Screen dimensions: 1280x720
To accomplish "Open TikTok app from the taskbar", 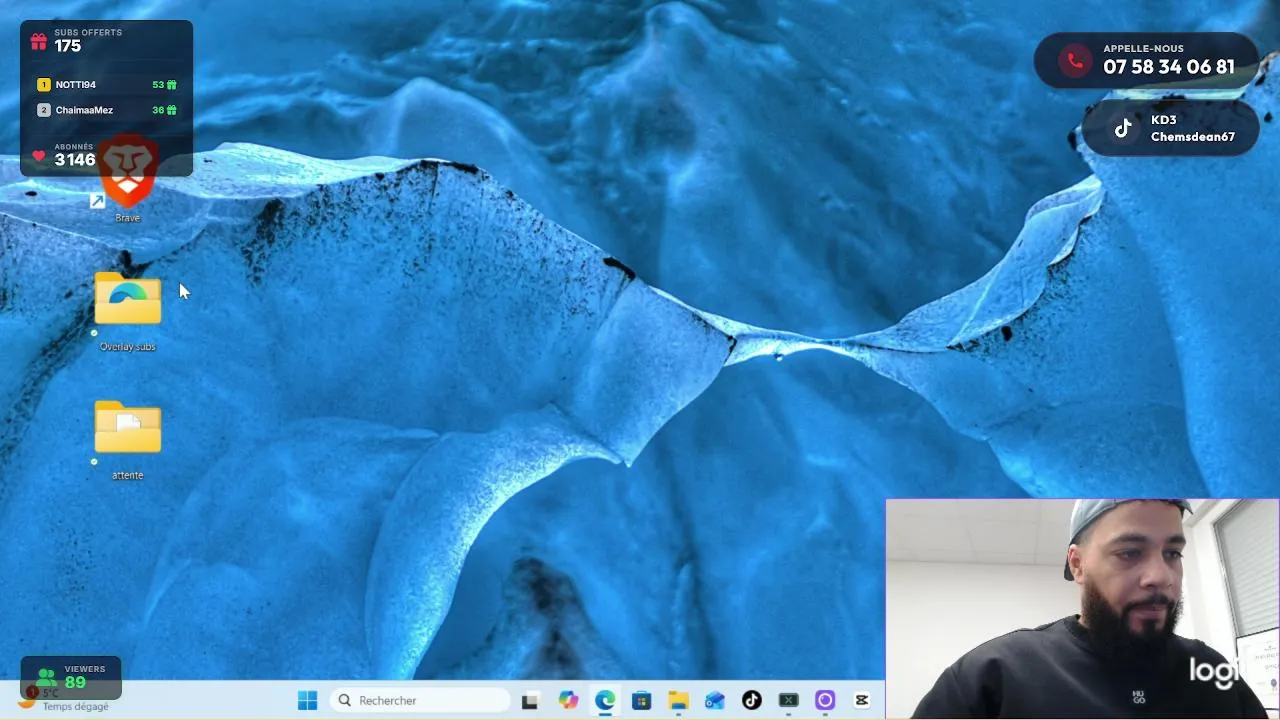I will [752, 700].
